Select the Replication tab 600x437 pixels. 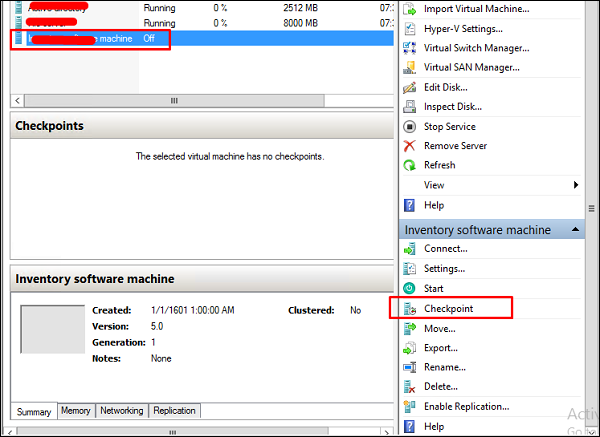tap(174, 411)
